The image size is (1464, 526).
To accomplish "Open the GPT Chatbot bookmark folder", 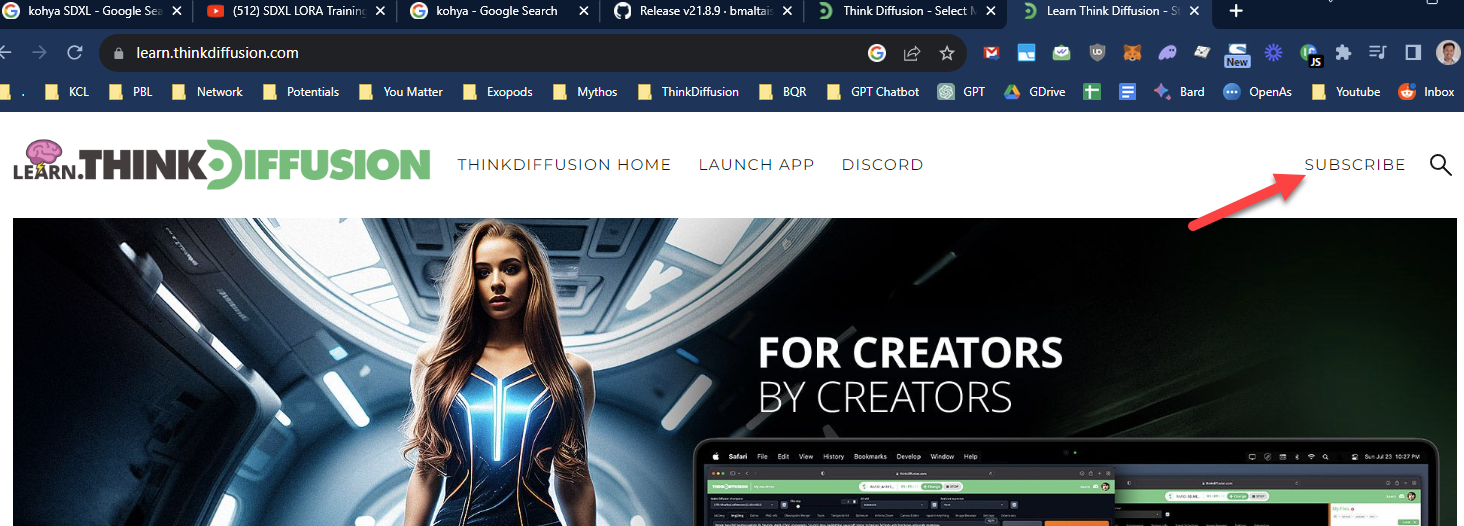I will [872, 92].
